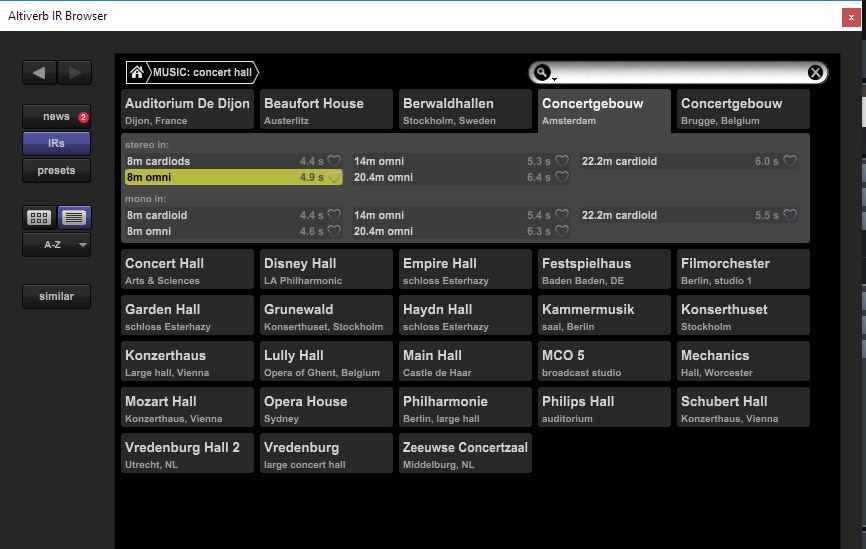The width and height of the screenshot is (866, 549).
Task: Switch to grid view icon
Action: (x=39, y=218)
